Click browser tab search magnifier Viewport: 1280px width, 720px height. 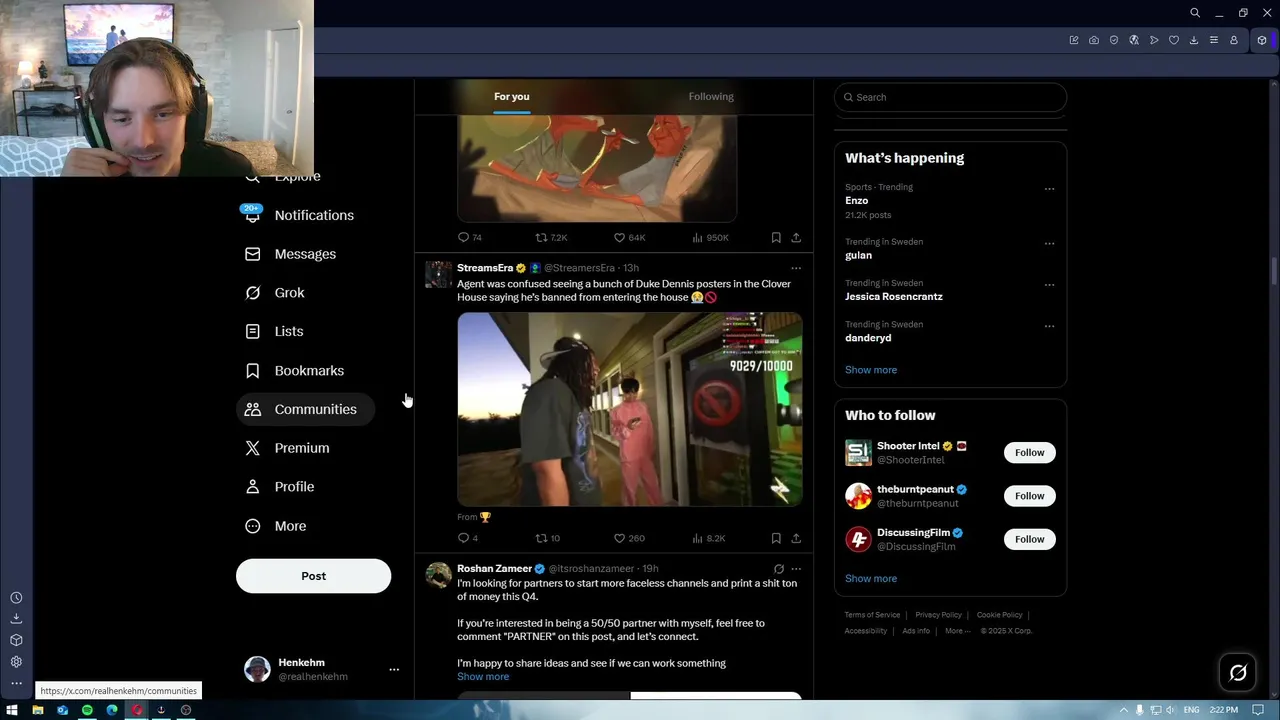[x=1195, y=13]
